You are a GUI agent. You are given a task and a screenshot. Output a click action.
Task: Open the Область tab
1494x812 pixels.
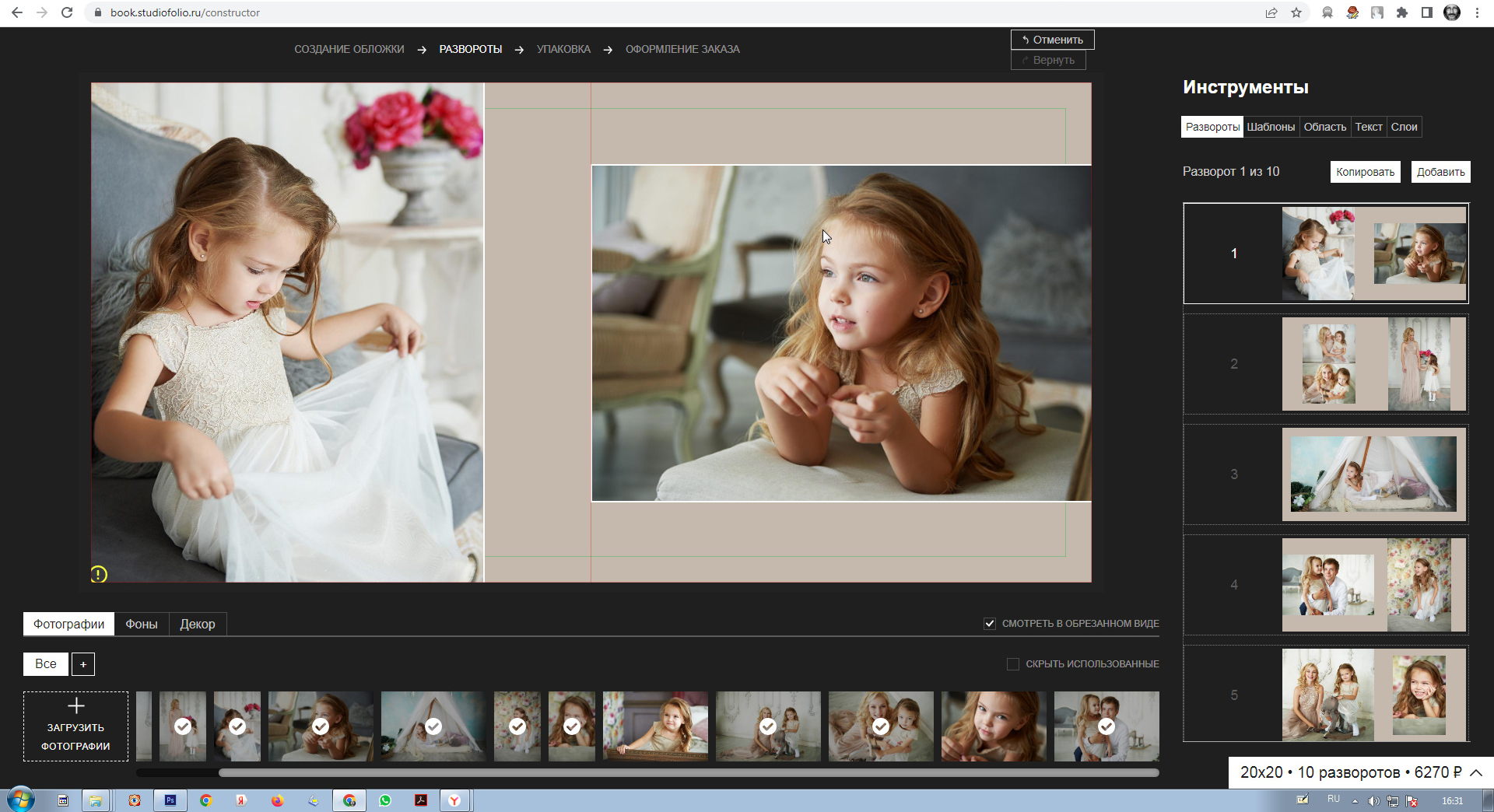(x=1325, y=127)
